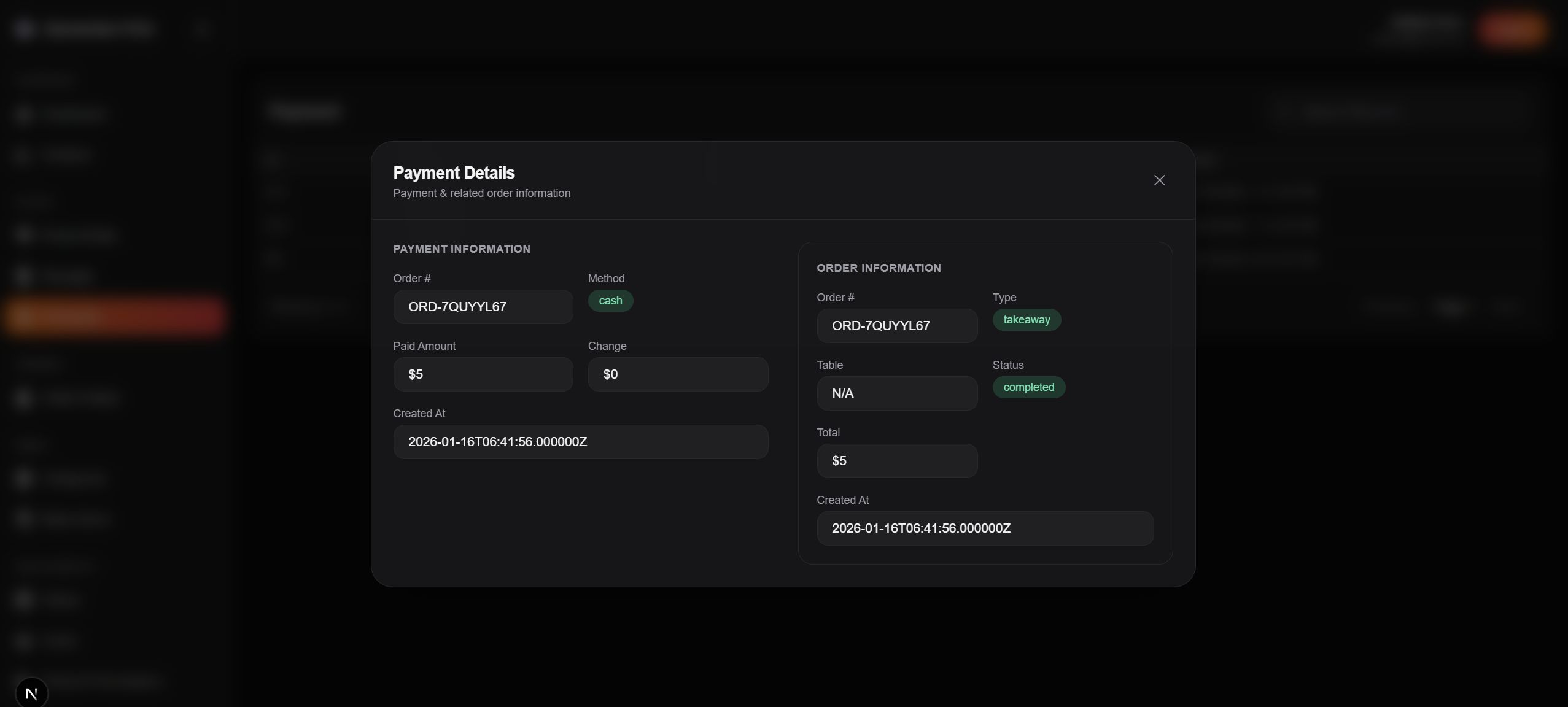This screenshot has width=1568, height=707.
Task: Click Order Information Created At timestamp field
Action: click(984, 528)
